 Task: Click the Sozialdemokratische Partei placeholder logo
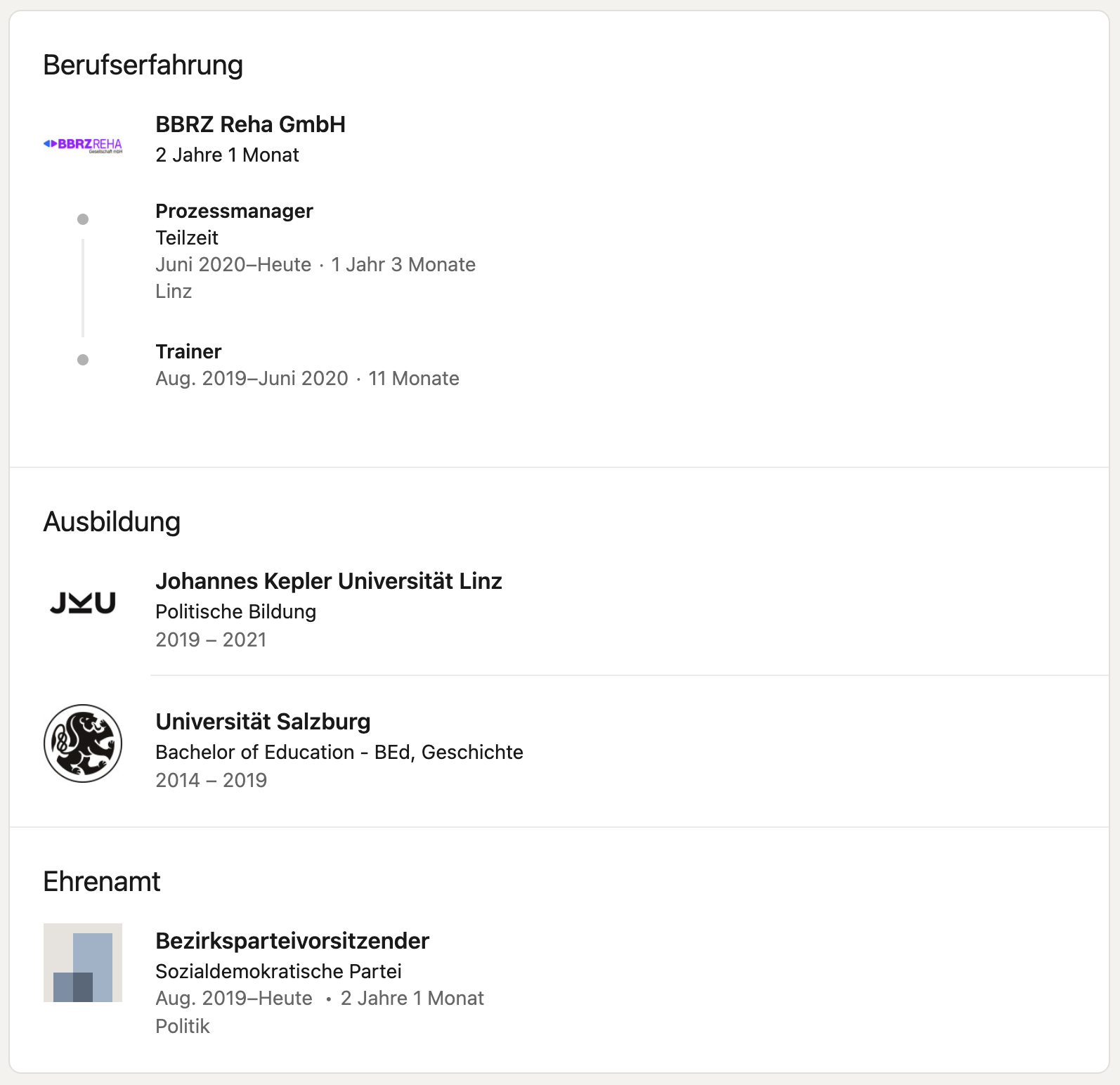pos(83,963)
